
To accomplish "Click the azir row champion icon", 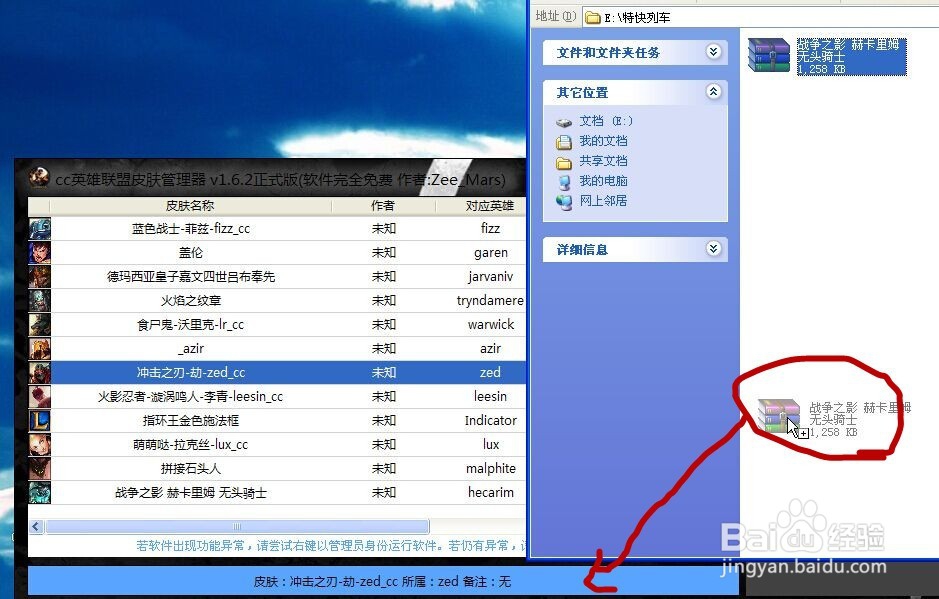I will (40, 349).
